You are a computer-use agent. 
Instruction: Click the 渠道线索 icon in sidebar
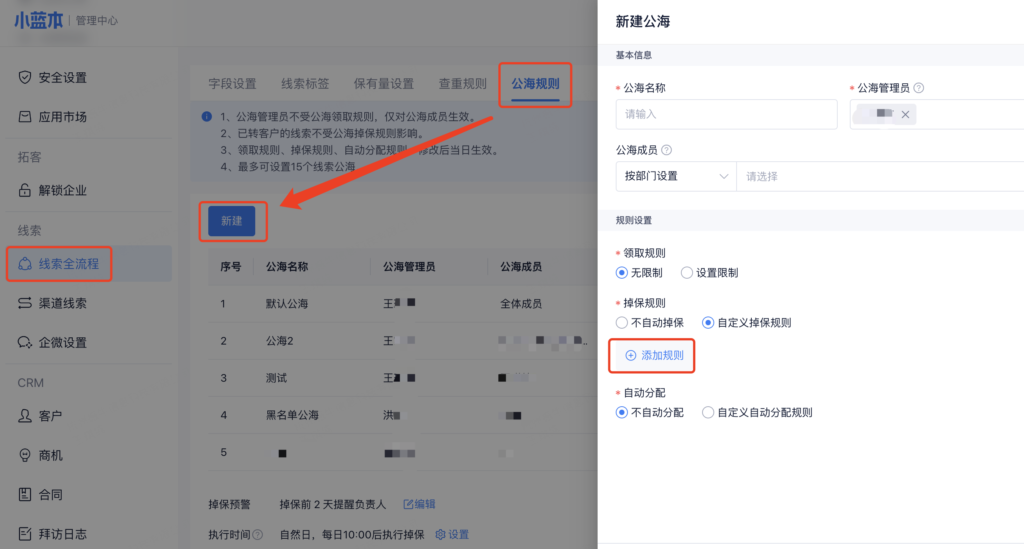tap(25, 303)
